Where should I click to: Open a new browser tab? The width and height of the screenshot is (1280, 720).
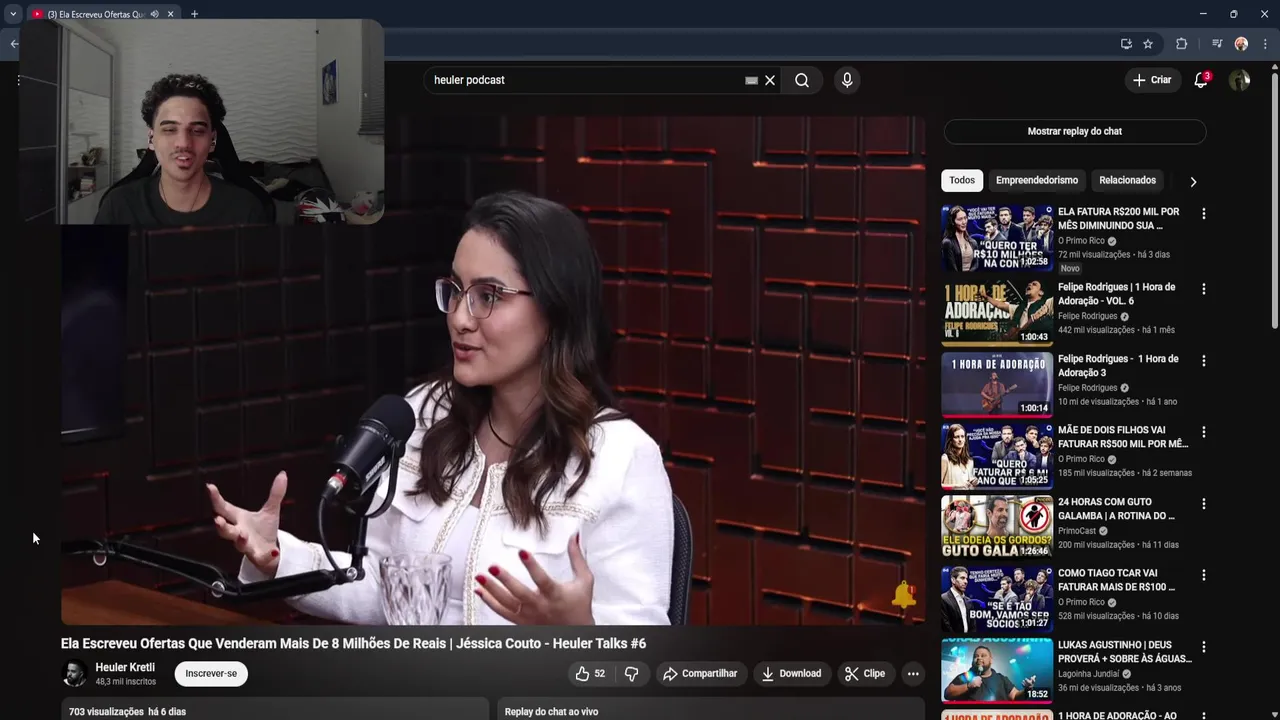[194, 14]
